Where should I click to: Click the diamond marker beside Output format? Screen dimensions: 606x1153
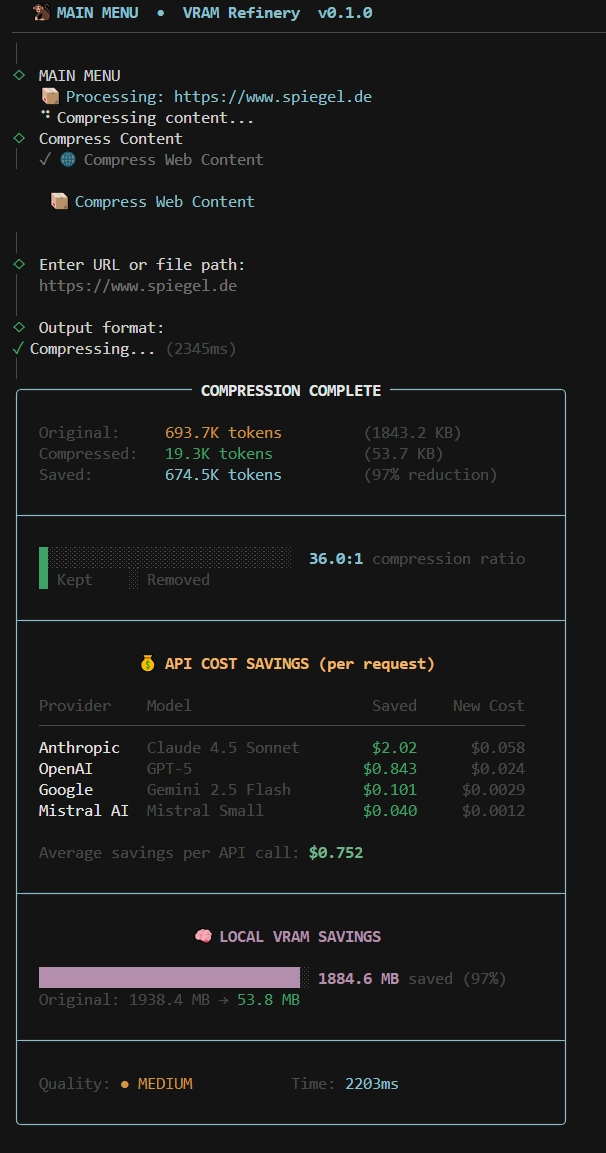(19, 327)
